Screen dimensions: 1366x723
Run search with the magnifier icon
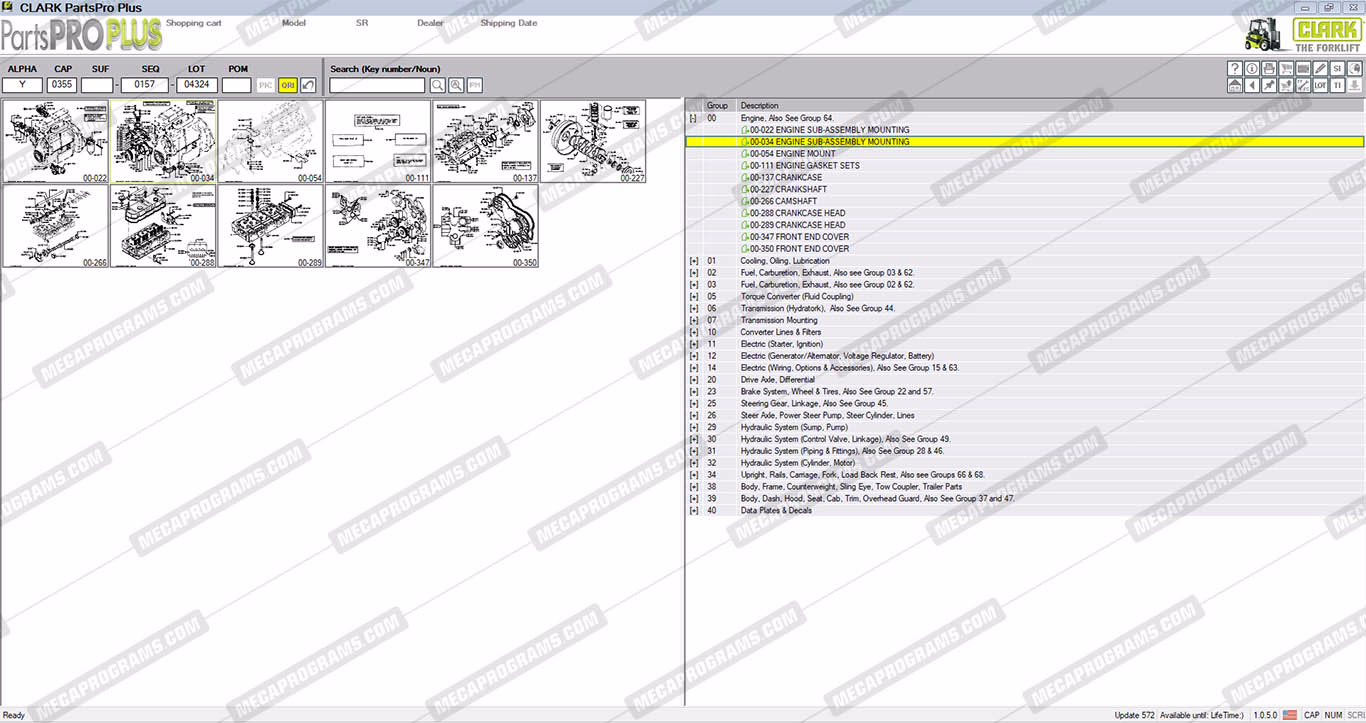click(x=438, y=85)
